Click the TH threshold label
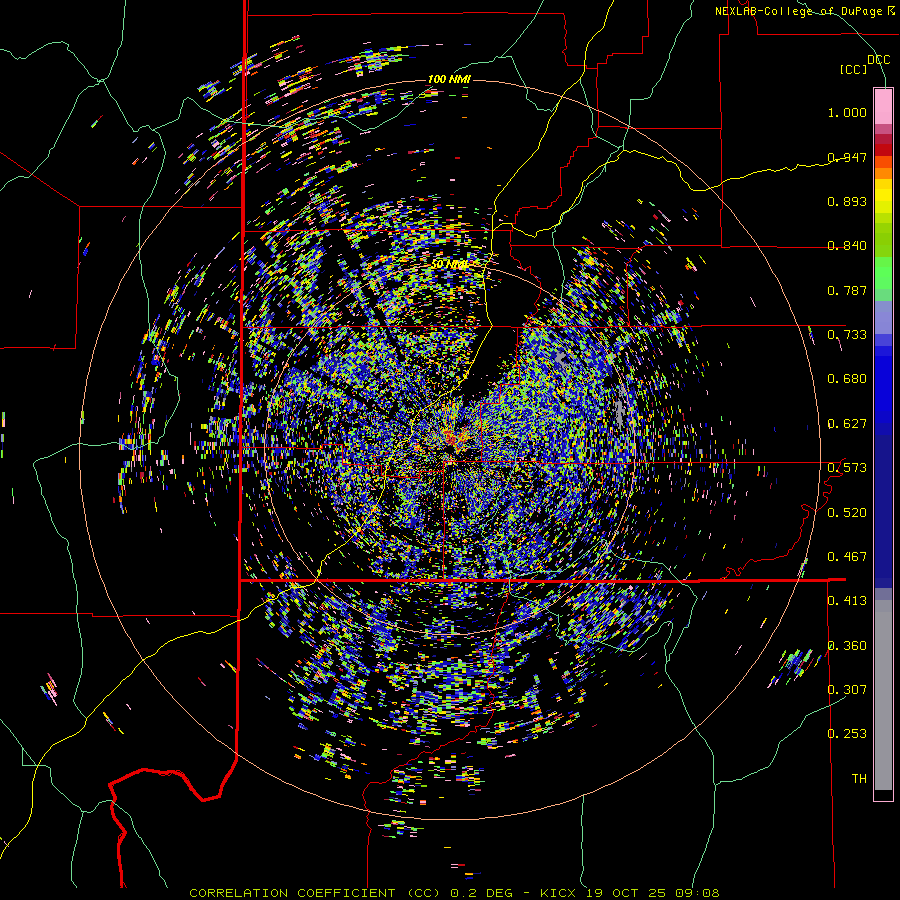Viewport: 900px width, 900px height. click(859, 779)
